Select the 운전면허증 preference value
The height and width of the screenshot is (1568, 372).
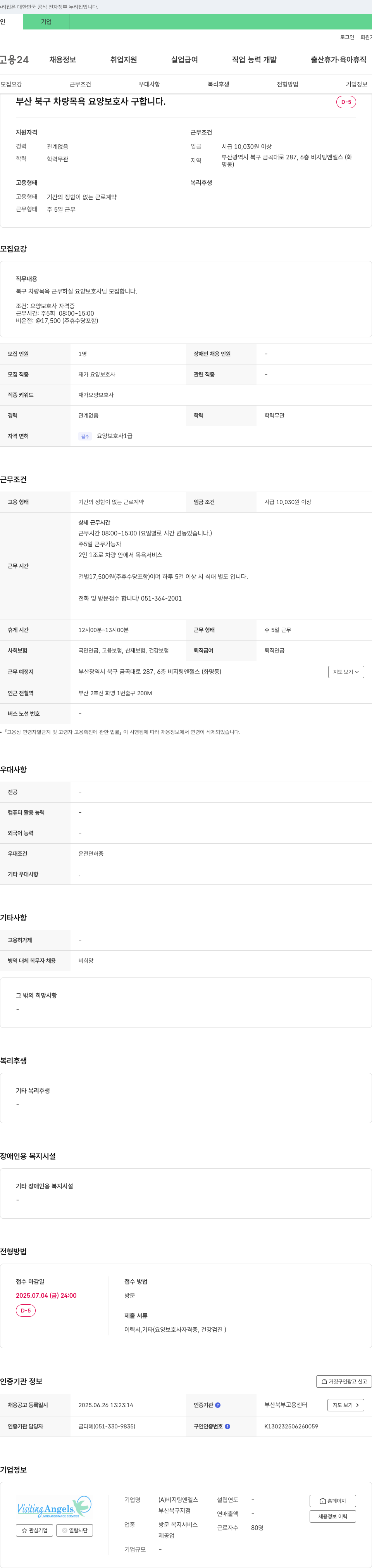pyautogui.click(x=91, y=854)
